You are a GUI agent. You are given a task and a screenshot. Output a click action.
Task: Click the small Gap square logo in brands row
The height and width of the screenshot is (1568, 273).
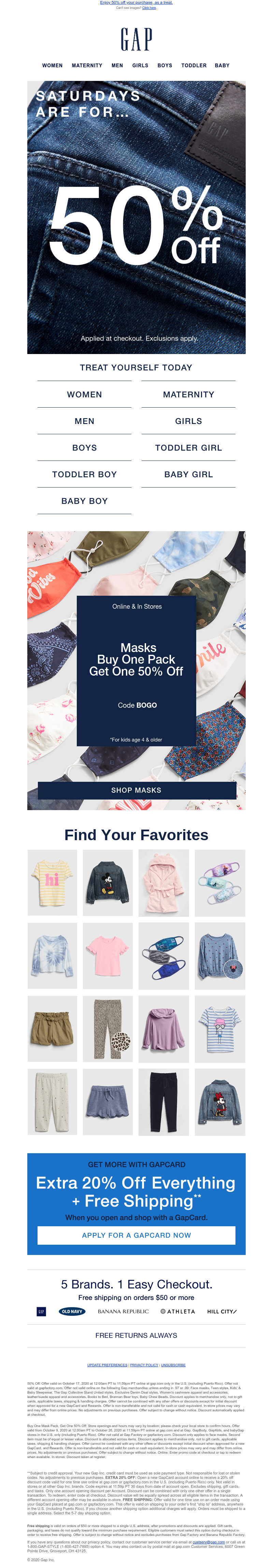click(41, 1311)
